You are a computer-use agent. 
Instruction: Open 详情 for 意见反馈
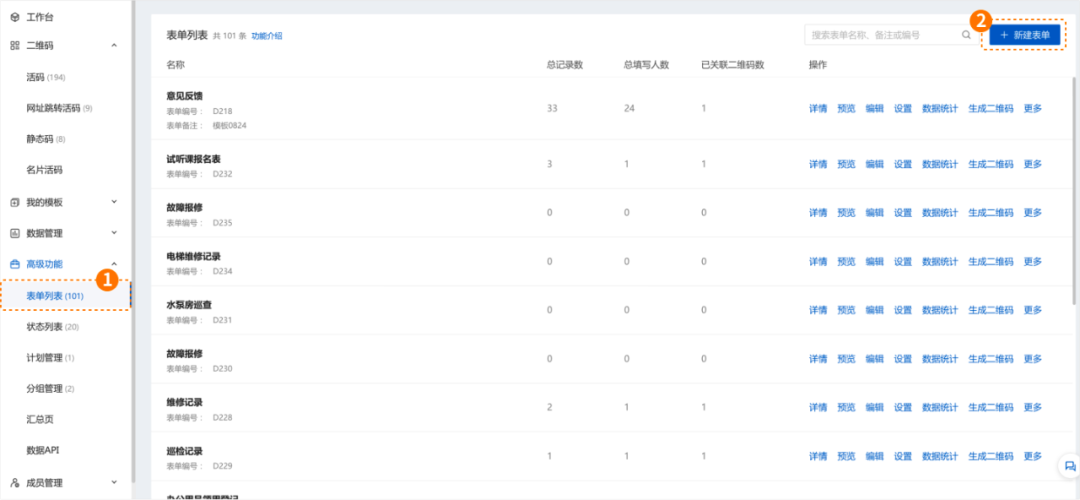tap(818, 108)
